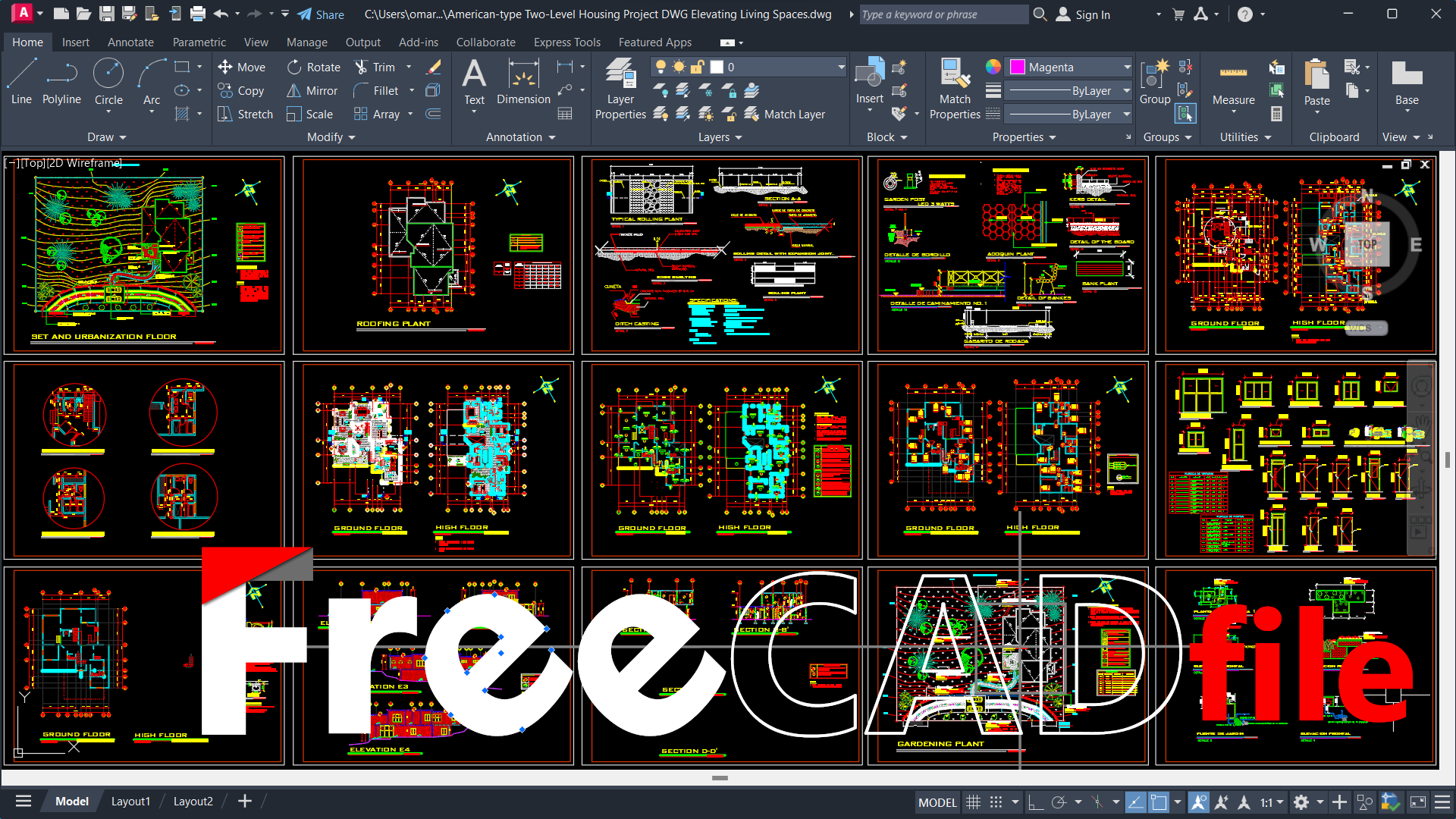Click the Match Layer tool

tap(786, 114)
